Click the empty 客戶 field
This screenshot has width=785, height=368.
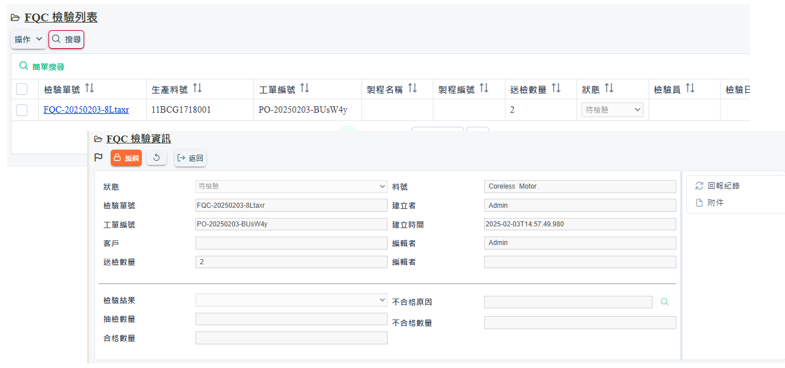291,243
